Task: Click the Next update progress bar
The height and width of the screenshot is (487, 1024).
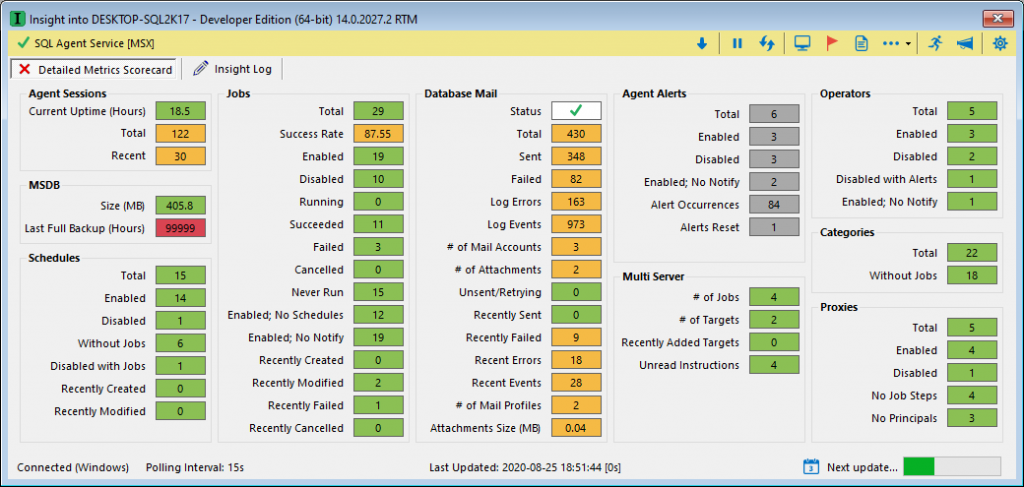Action: (x=952, y=466)
